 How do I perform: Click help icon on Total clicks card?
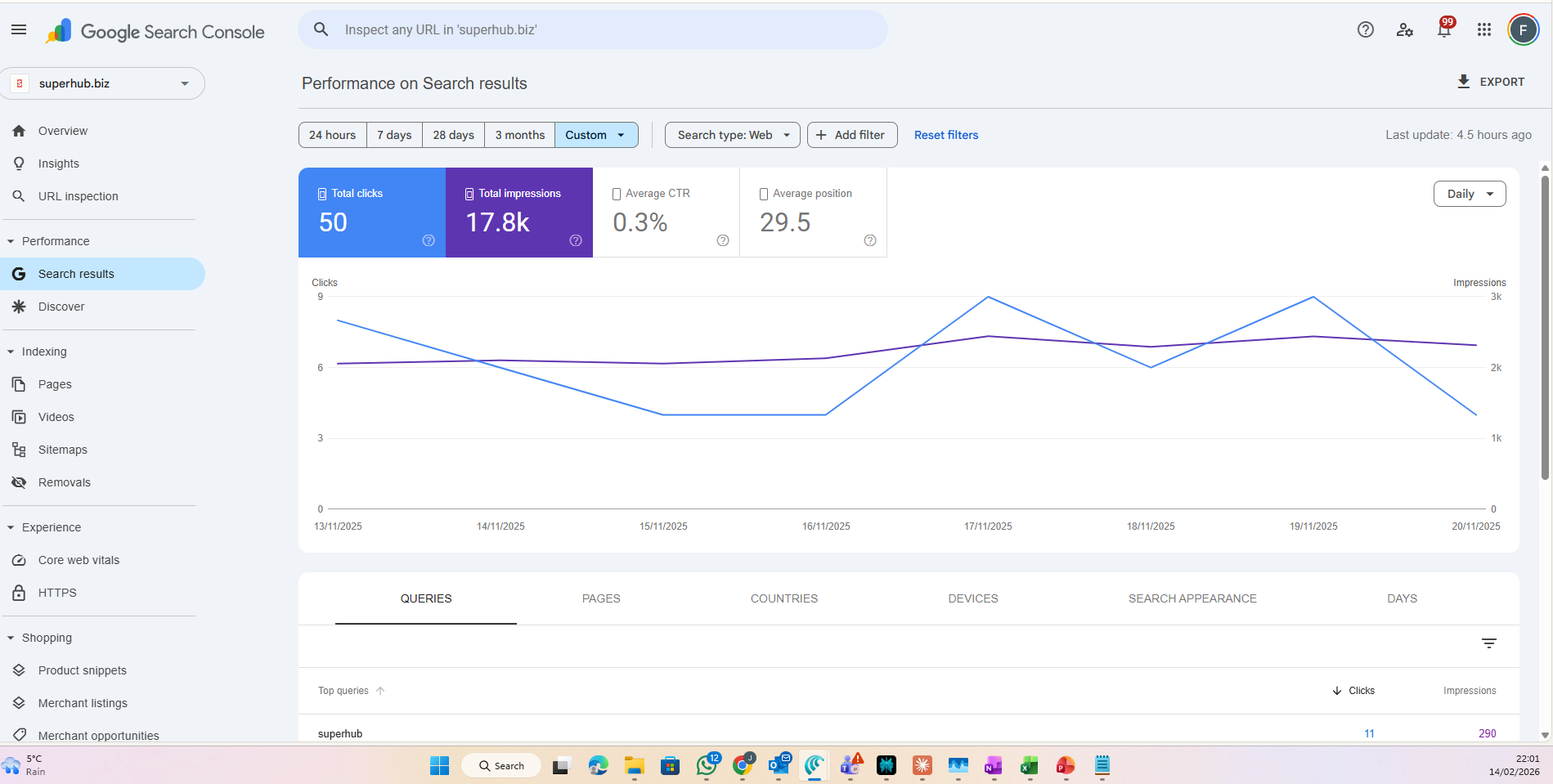point(429,240)
